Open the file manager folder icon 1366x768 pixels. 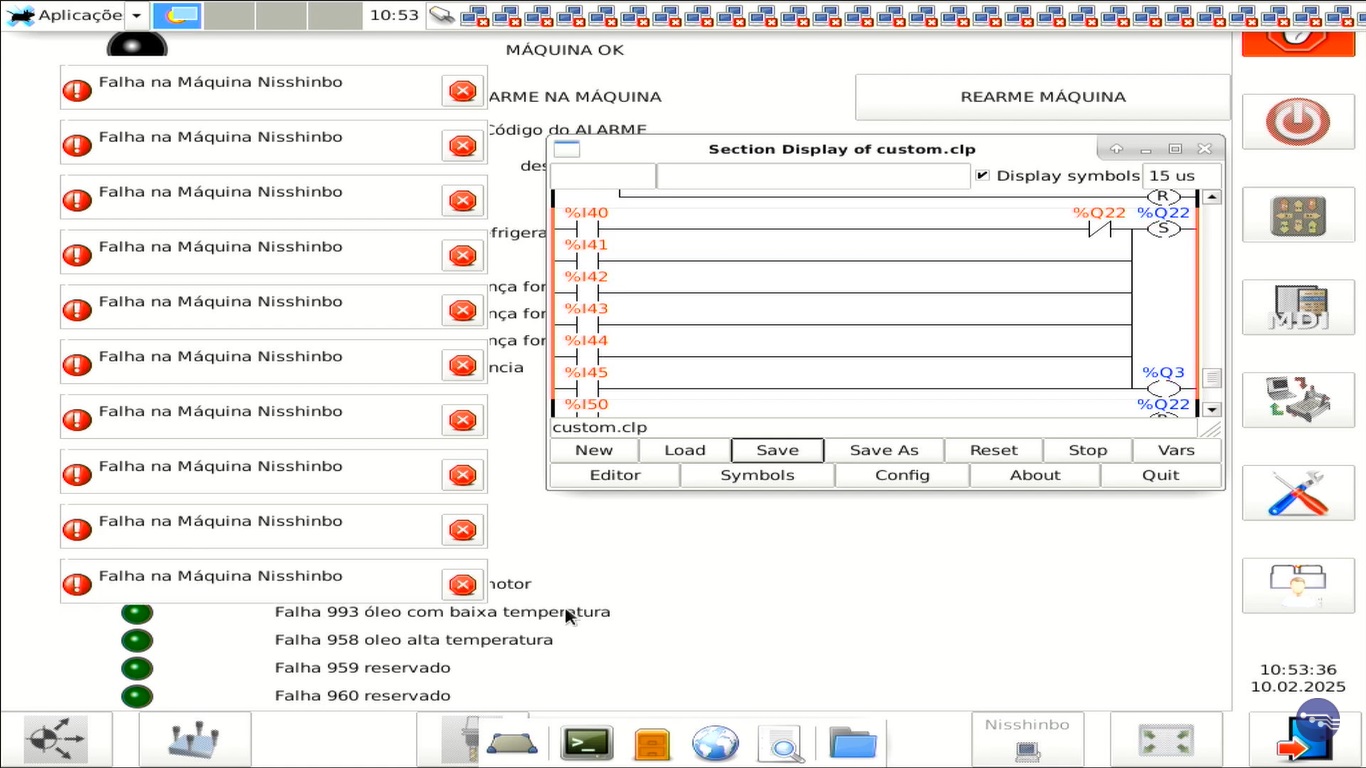click(852, 743)
